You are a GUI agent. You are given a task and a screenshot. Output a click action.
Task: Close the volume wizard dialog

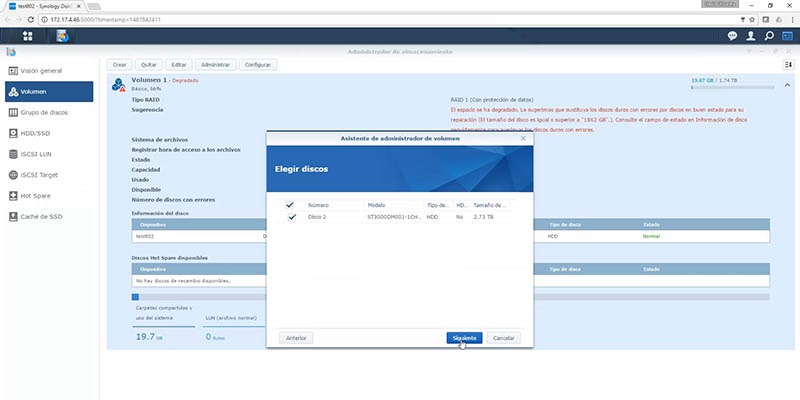[523, 138]
